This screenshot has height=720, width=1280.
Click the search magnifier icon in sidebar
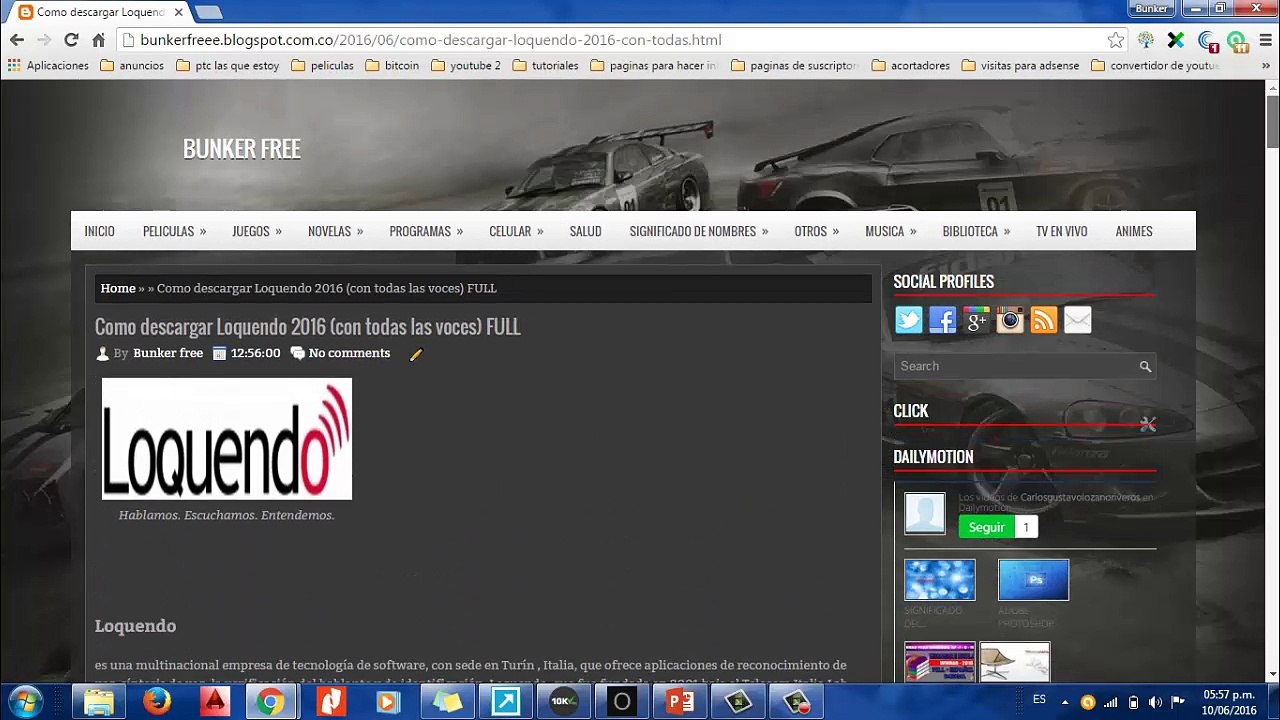pos(1145,367)
